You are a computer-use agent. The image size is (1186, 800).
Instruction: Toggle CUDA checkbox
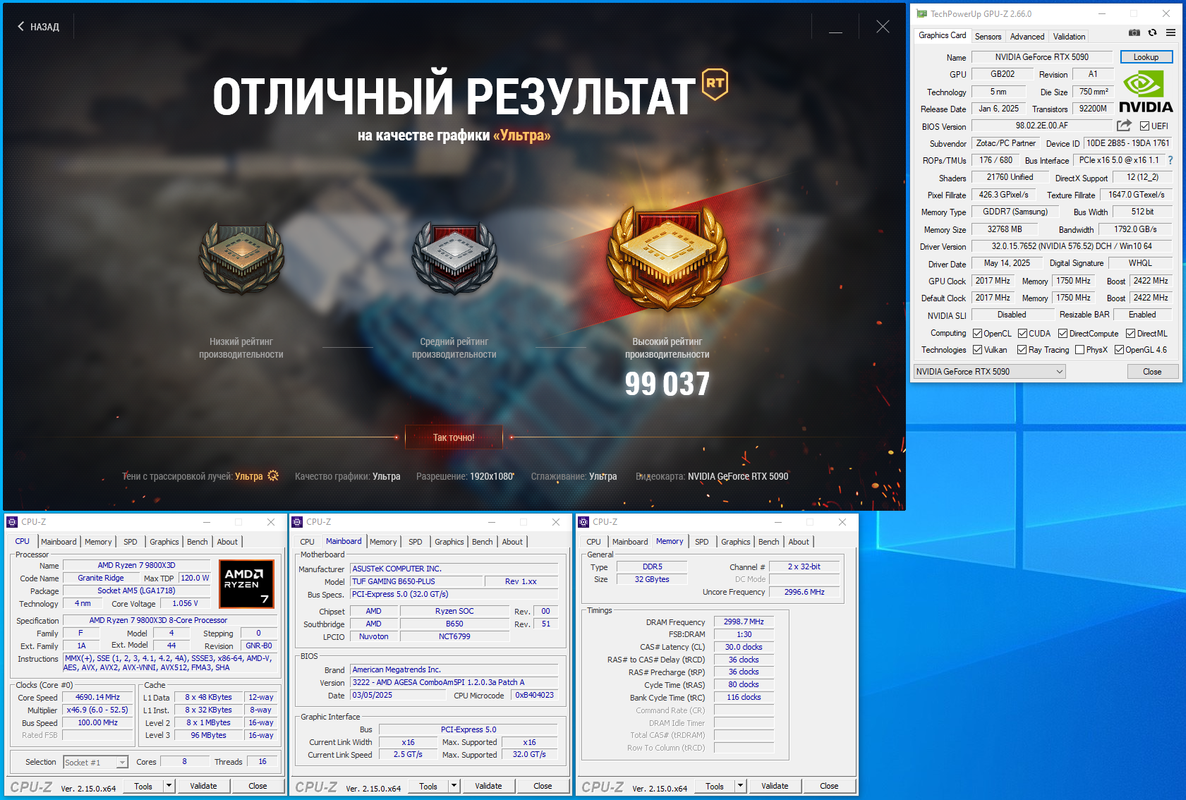coord(1023,333)
